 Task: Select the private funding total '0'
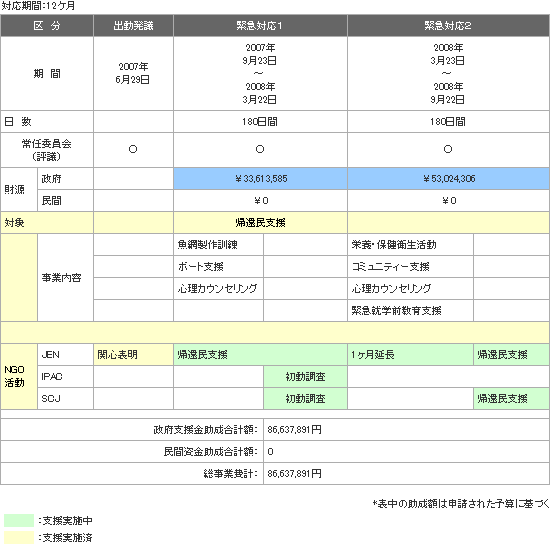coord(270,451)
